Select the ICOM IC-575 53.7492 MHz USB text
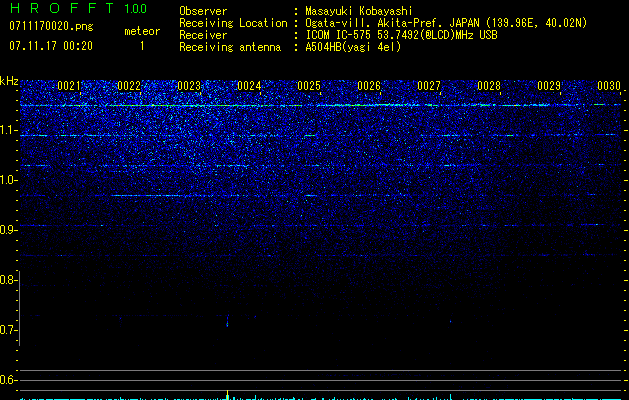Image resolution: width=629 pixels, height=400 pixels. [x=401, y=35]
